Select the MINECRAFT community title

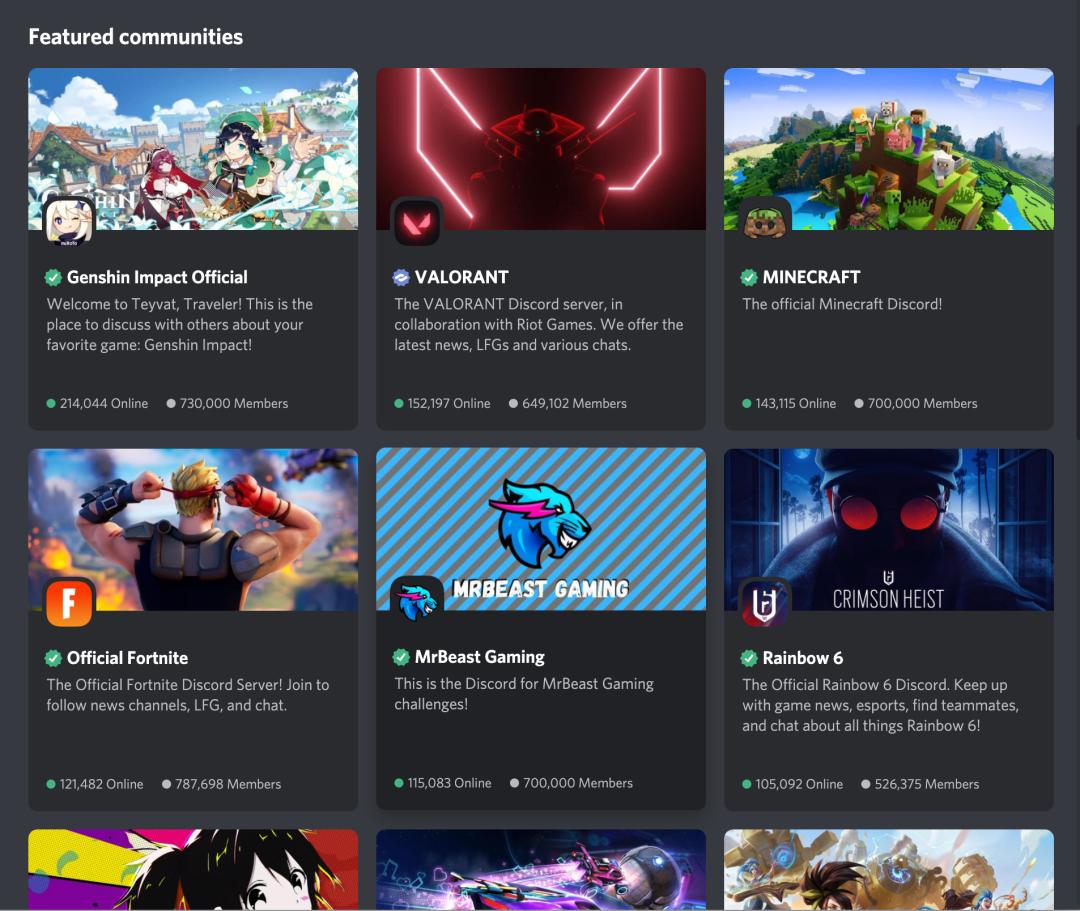pyautogui.click(x=811, y=278)
